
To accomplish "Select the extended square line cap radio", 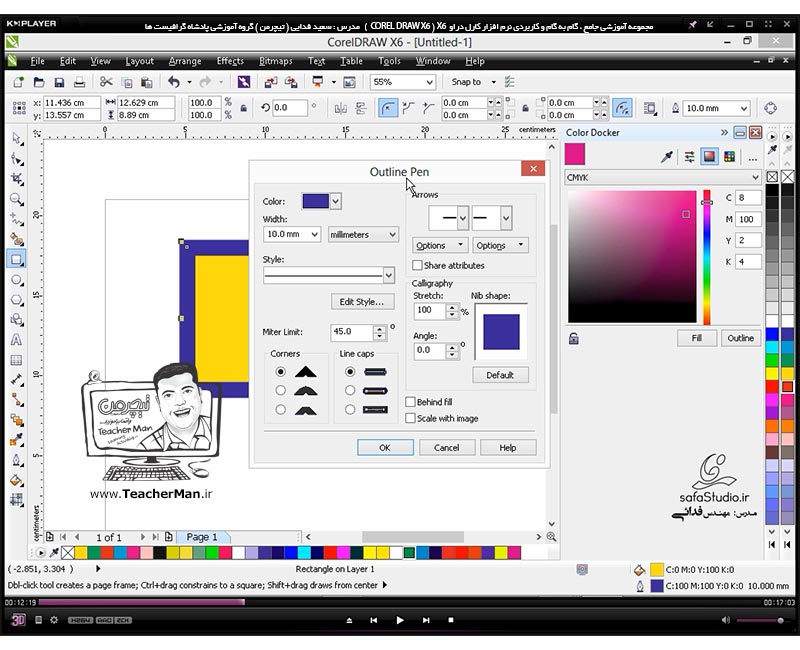I will (349, 409).
